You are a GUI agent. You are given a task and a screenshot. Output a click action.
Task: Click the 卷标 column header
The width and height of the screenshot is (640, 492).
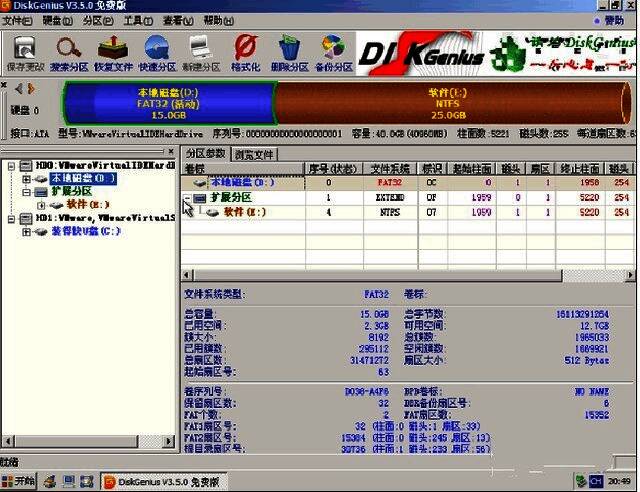click(x=243, y=169)
